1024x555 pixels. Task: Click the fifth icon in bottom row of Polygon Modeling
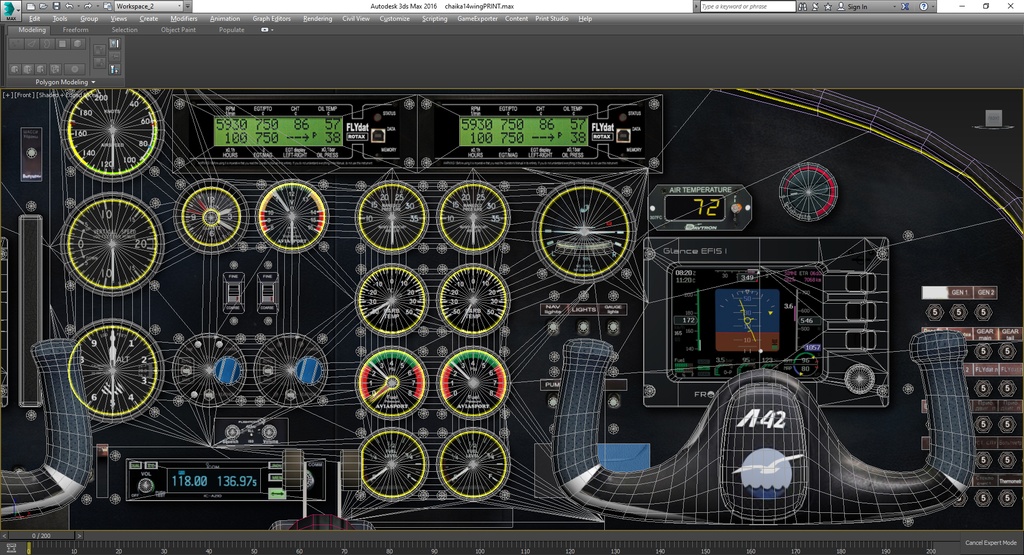coord(74,69)
